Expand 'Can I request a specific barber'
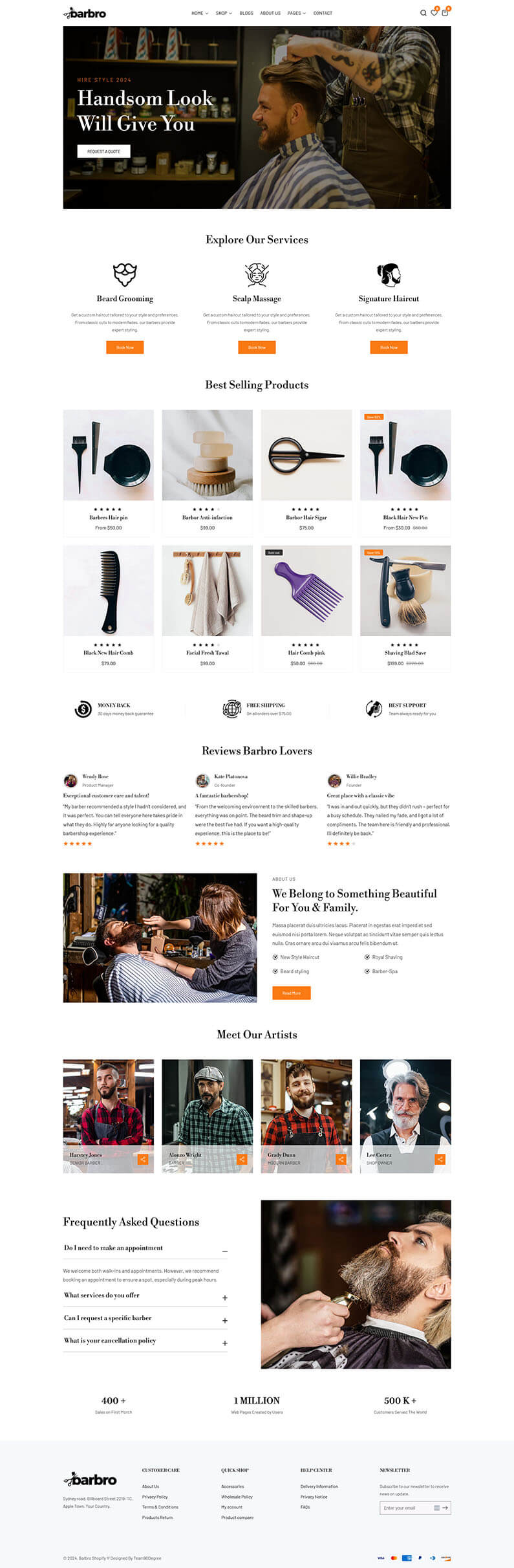This screenshot has height=1568, width=514. pyautogui.click(x=225, y=1321)
